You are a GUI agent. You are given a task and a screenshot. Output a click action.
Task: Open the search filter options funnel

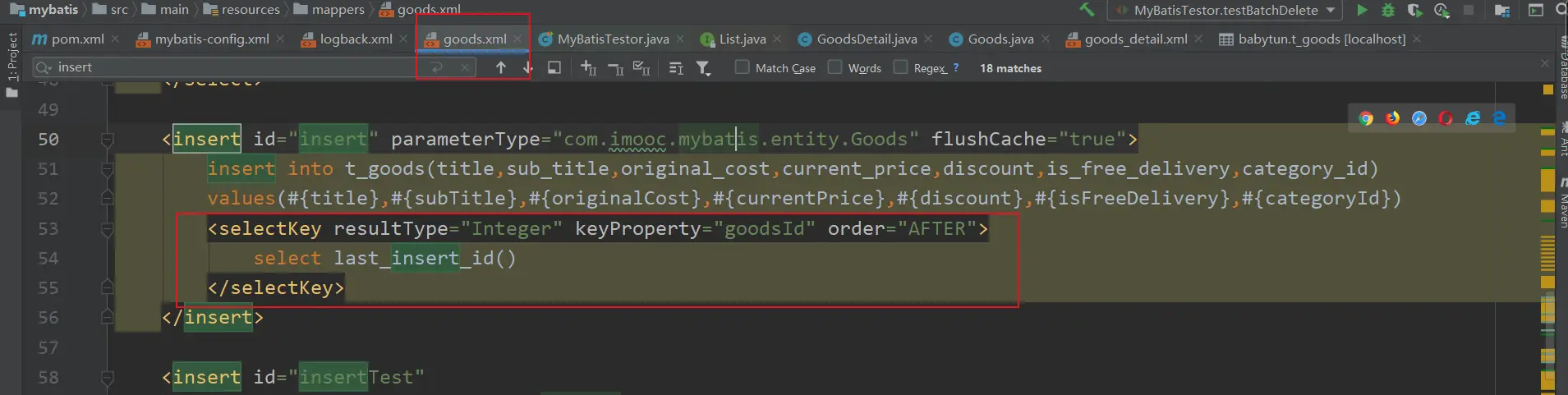click(x=703, y=68)
